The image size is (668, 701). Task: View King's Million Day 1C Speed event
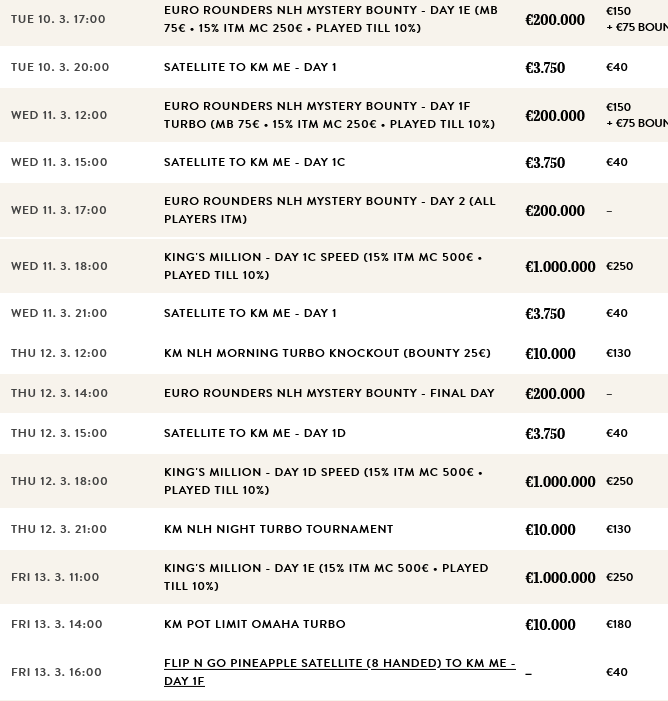pos(322,266)
